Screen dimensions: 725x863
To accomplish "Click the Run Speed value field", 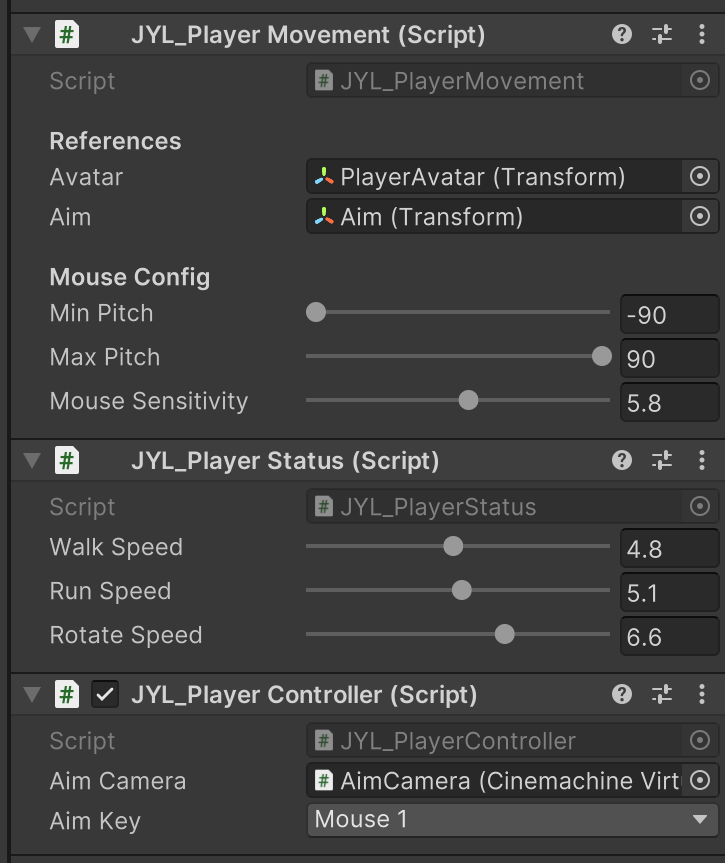I will click(x=668, y=593).
